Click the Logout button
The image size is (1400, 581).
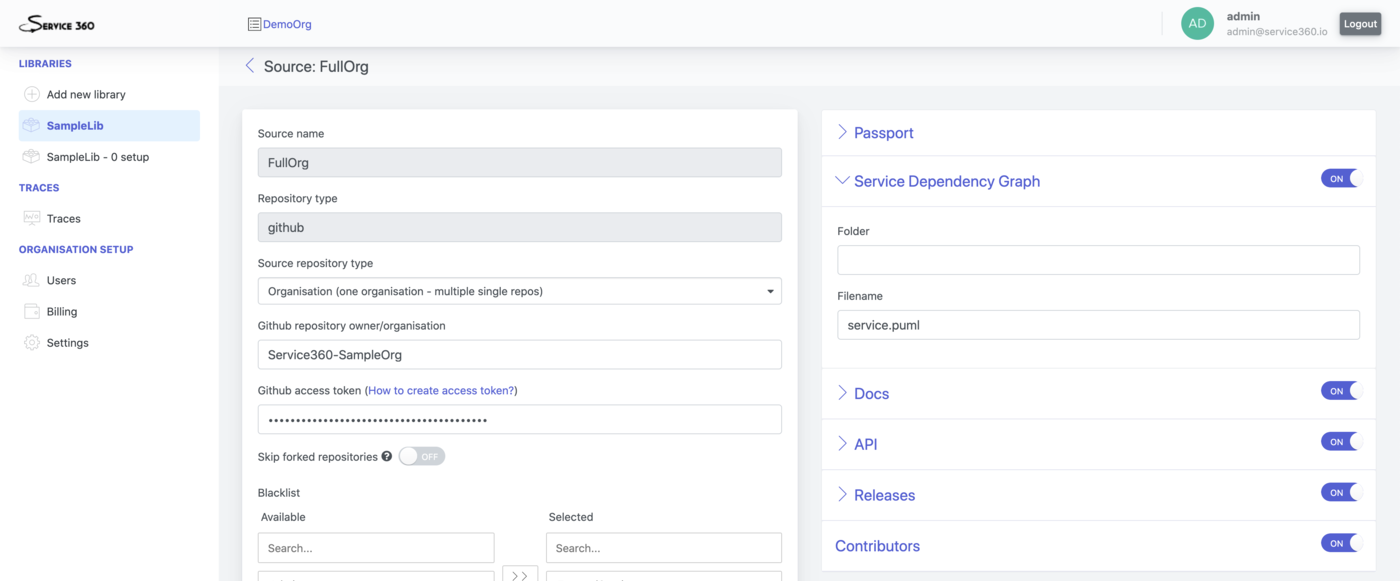click(x=1360, y=24)
